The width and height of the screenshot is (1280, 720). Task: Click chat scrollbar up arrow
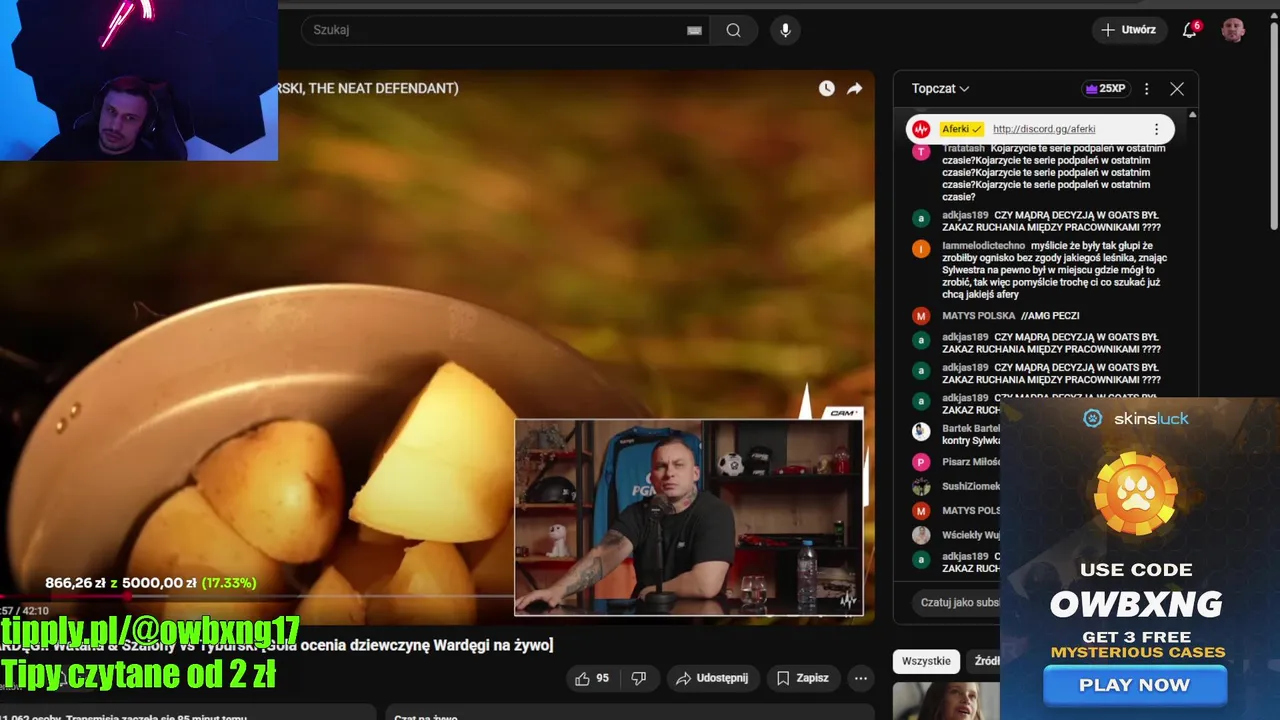[x=1192, y=114]
